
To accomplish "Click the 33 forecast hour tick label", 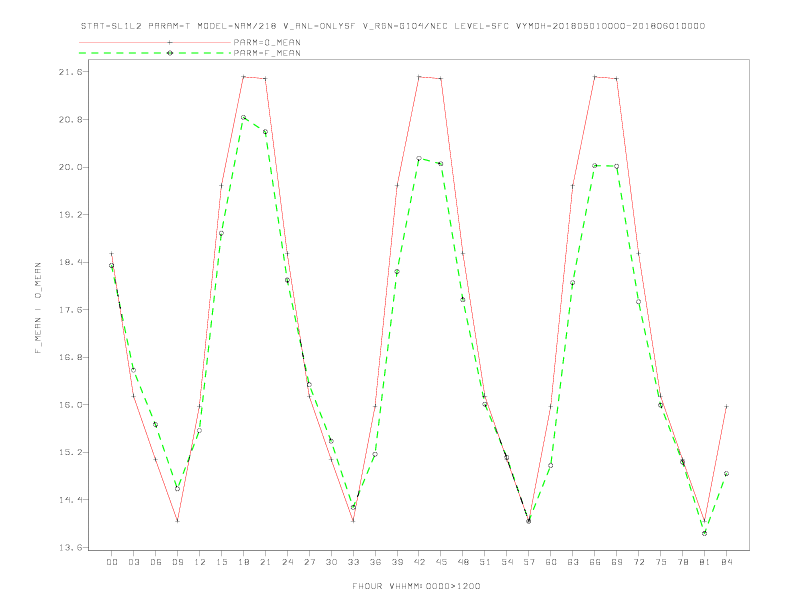I will pyautogui.click(x=353, y=562).
